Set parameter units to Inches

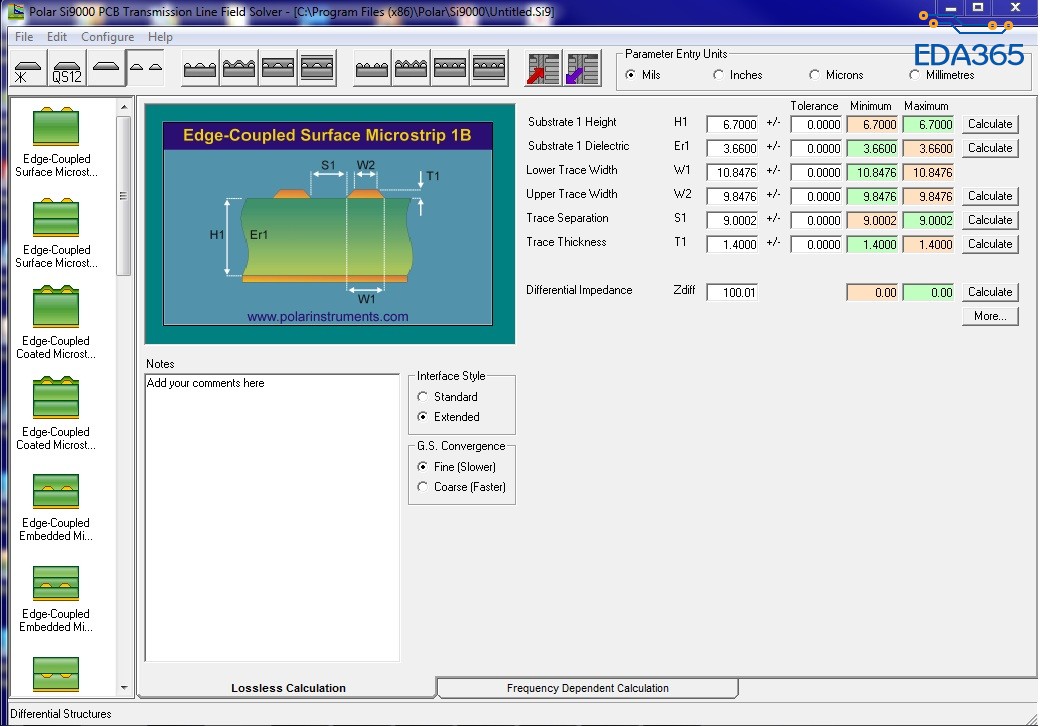(x=719, y=75)
